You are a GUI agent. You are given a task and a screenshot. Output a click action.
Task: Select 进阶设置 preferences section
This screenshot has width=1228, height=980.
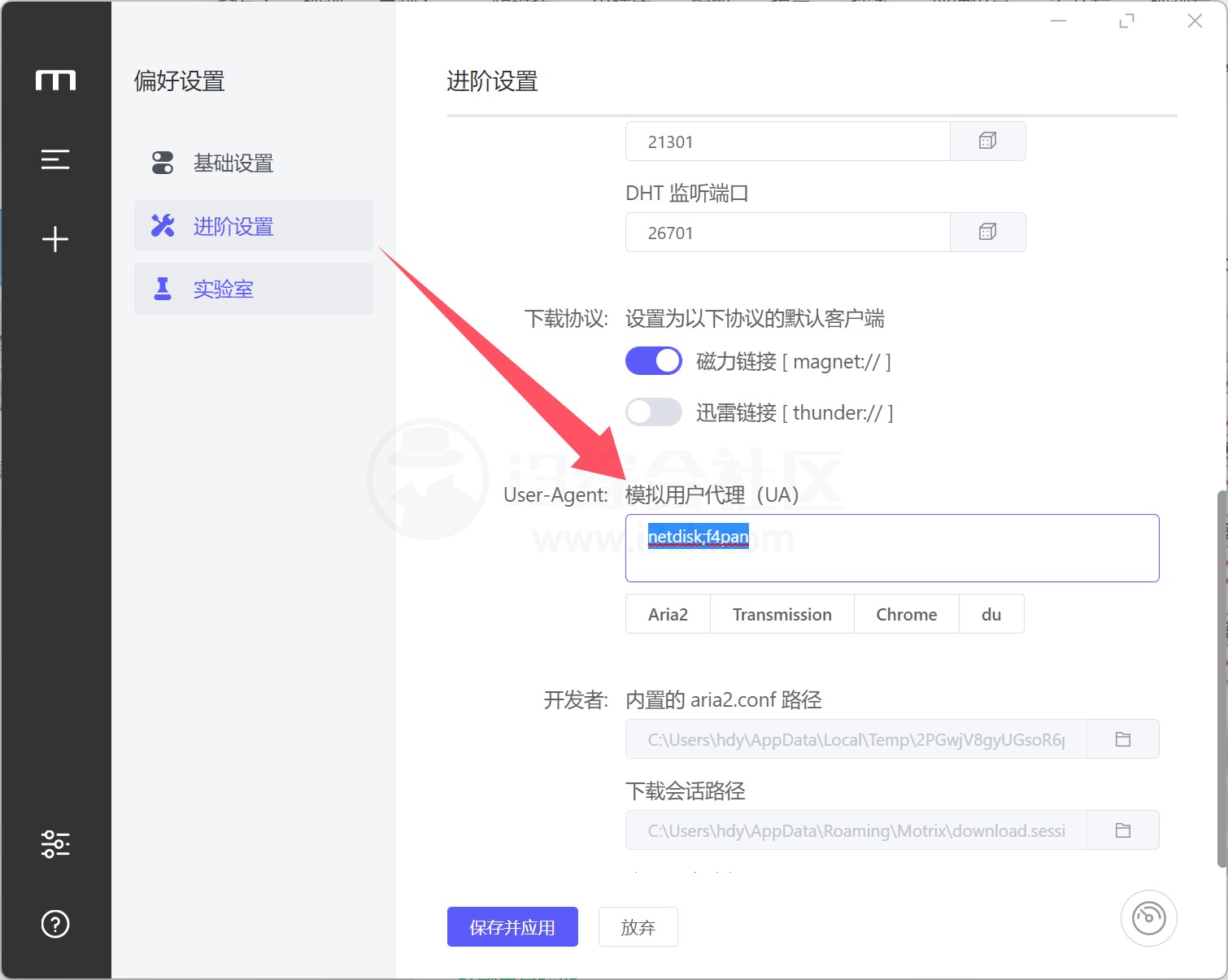tap(254, 225)
